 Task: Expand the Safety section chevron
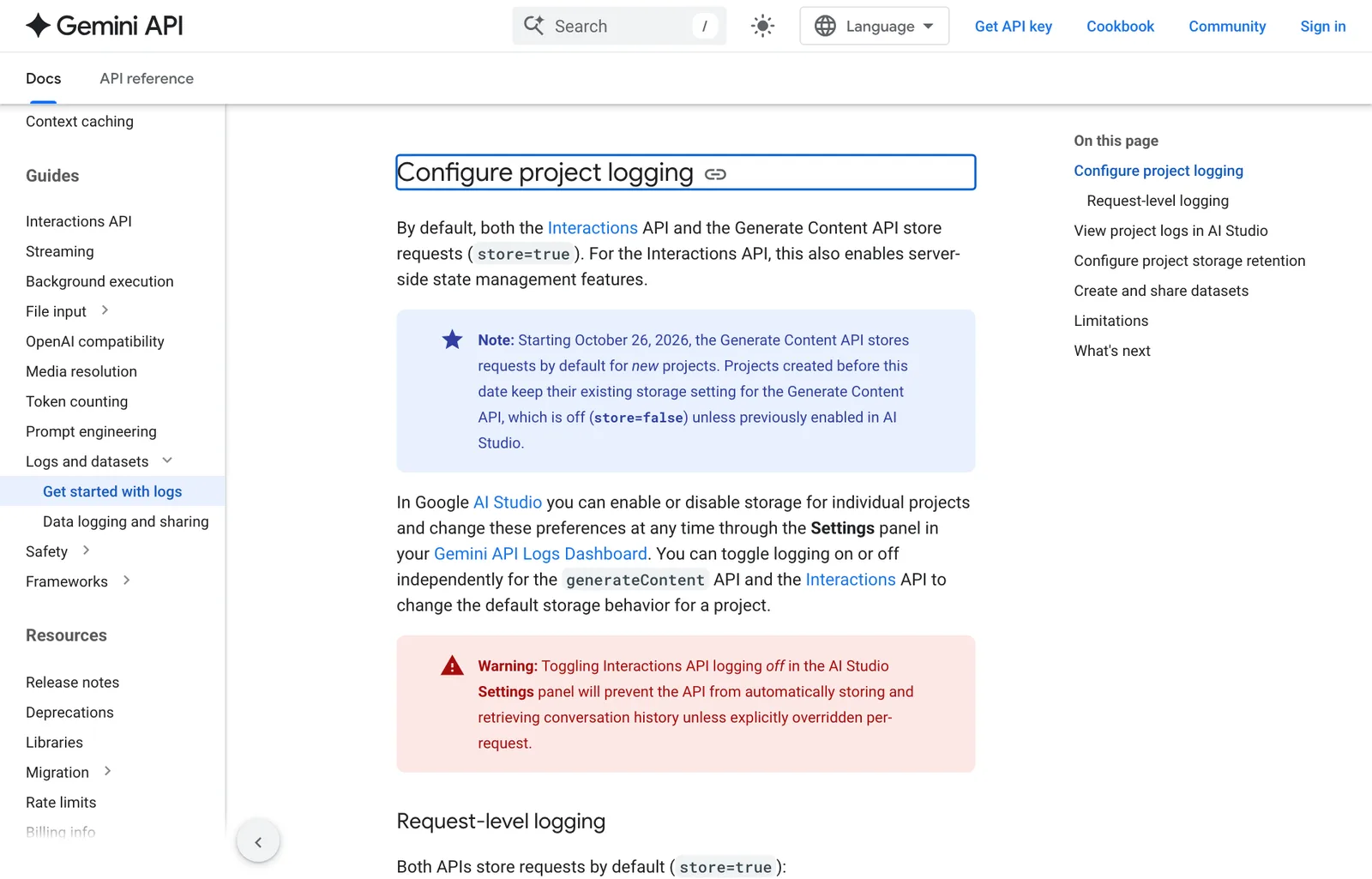point(86,551)
